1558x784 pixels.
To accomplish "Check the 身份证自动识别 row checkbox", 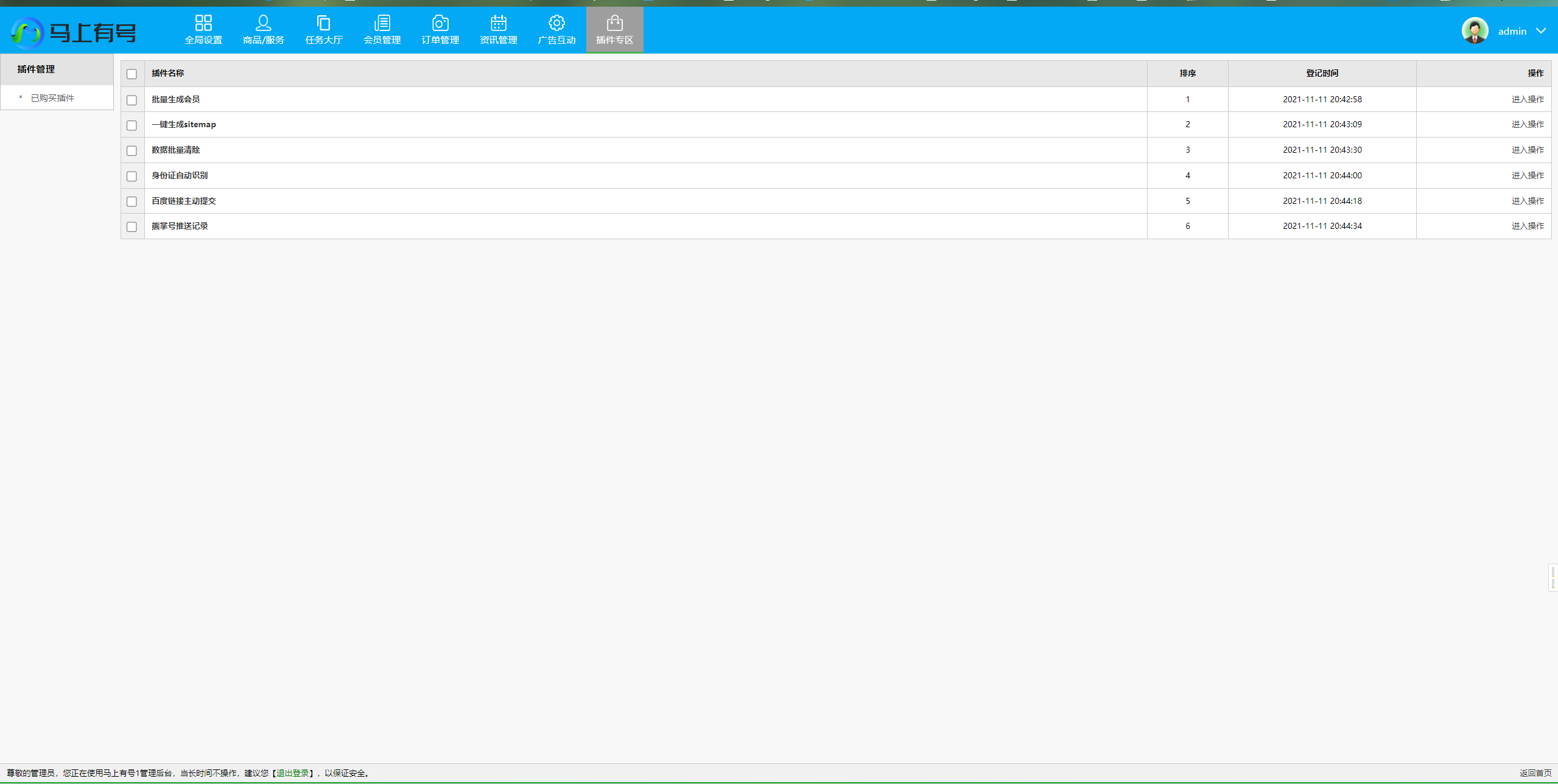I will (x=132, y=176).
